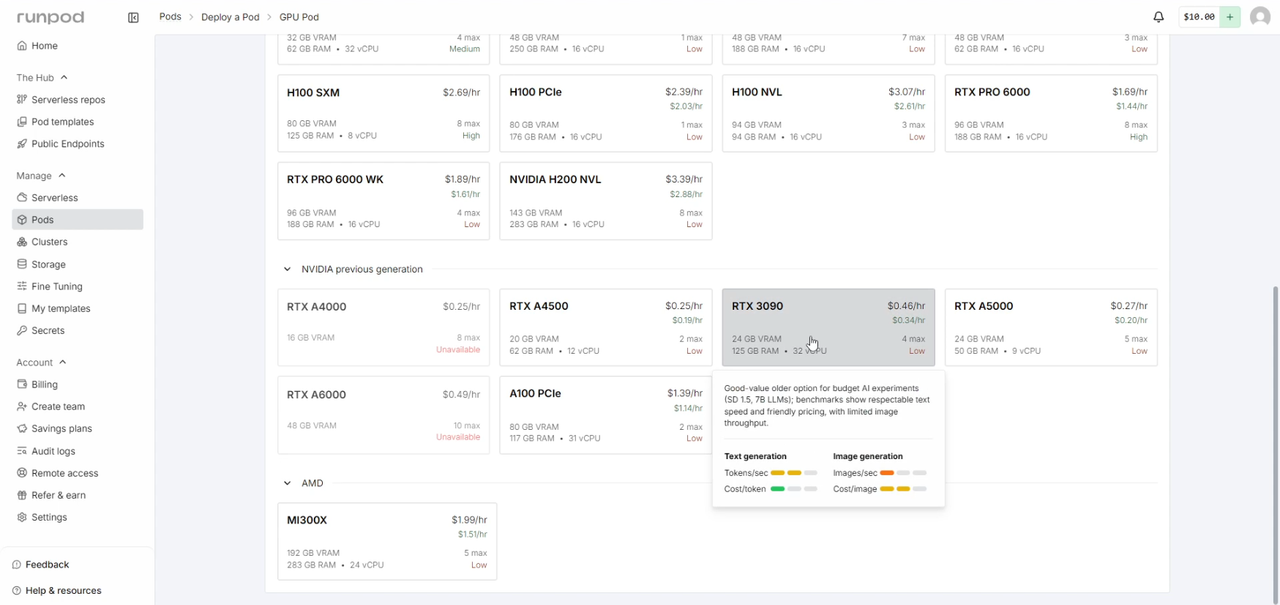The width and height of the screenshot is (1280, 605).
Task: Click Public Endpoints rocket icon
Action: [x=22, y=144]
